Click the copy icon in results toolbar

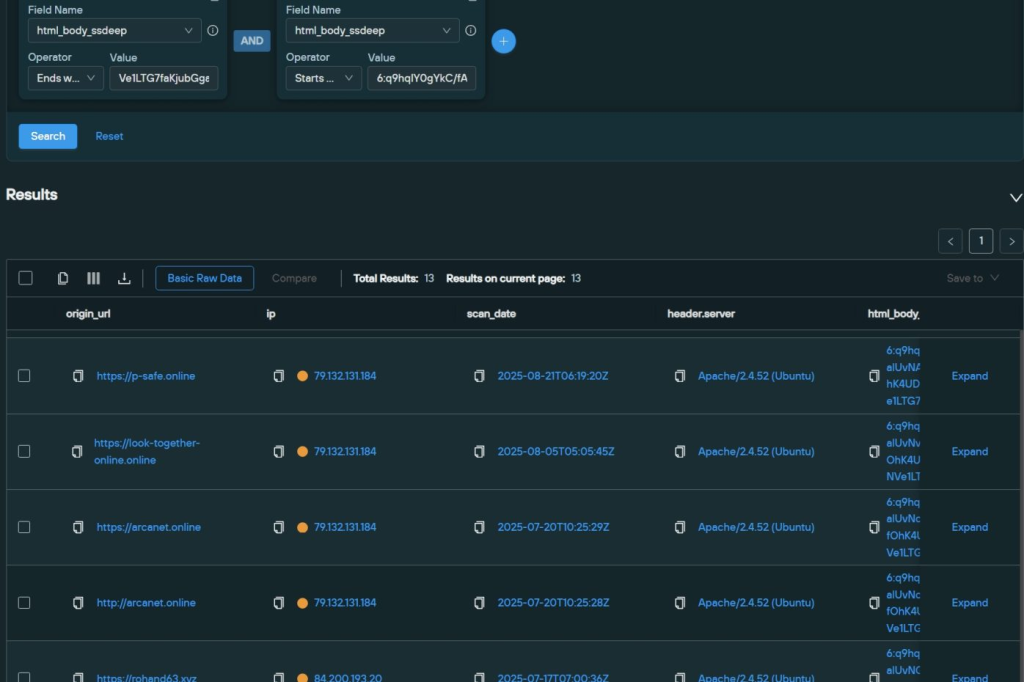(63, 278)
